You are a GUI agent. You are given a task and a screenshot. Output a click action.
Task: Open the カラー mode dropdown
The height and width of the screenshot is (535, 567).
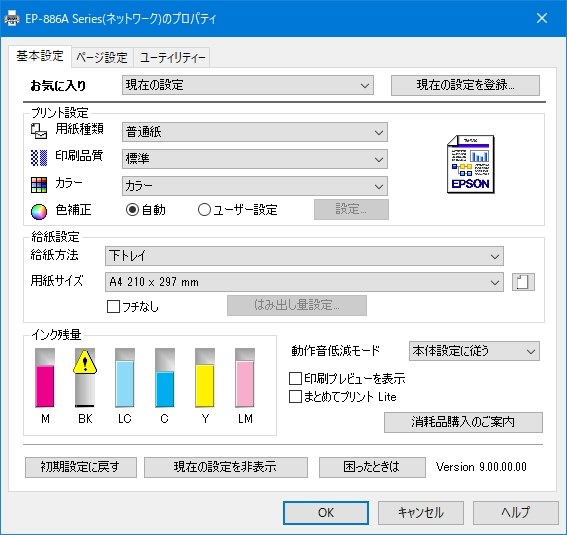point(255,186)
